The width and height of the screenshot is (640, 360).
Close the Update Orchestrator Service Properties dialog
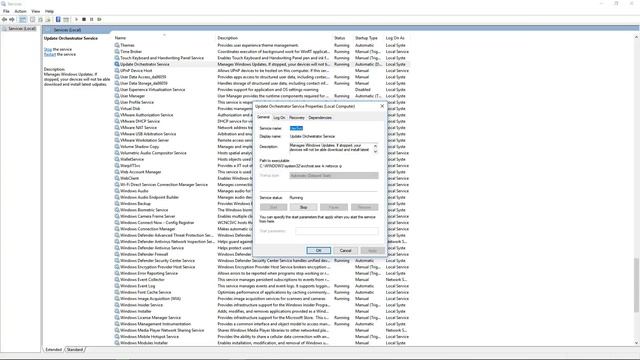pyautogui.click(x=382, y=106)
